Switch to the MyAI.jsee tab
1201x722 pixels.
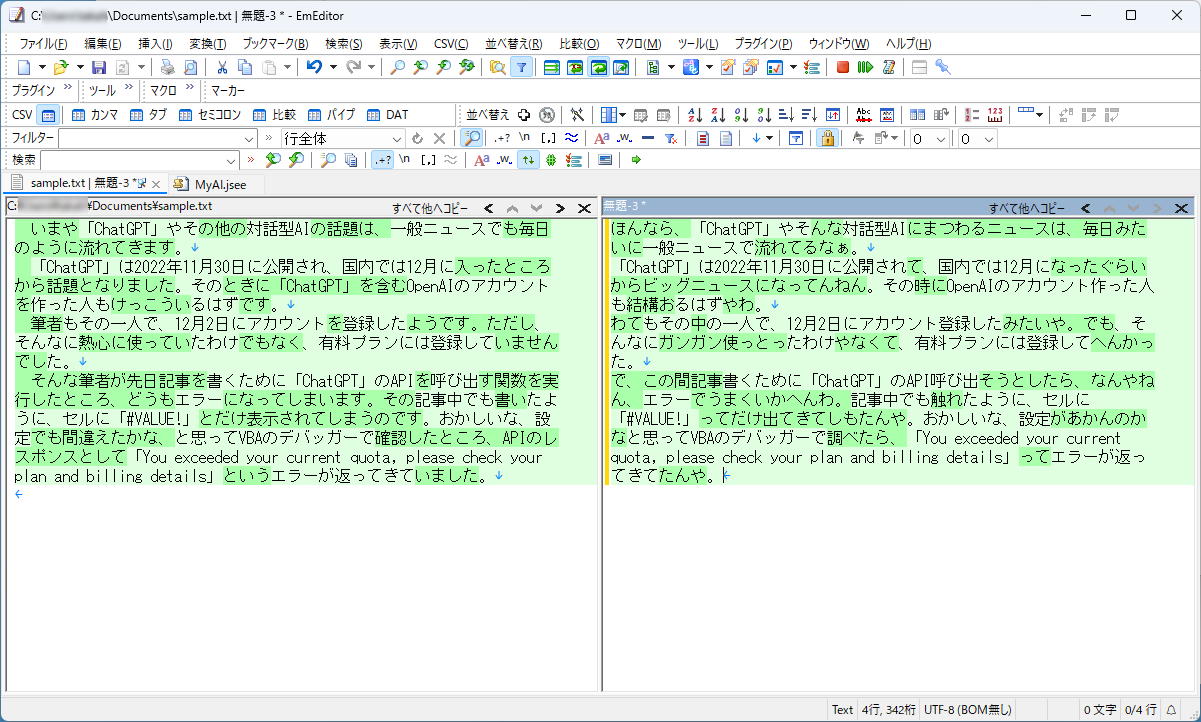[218, 184]
